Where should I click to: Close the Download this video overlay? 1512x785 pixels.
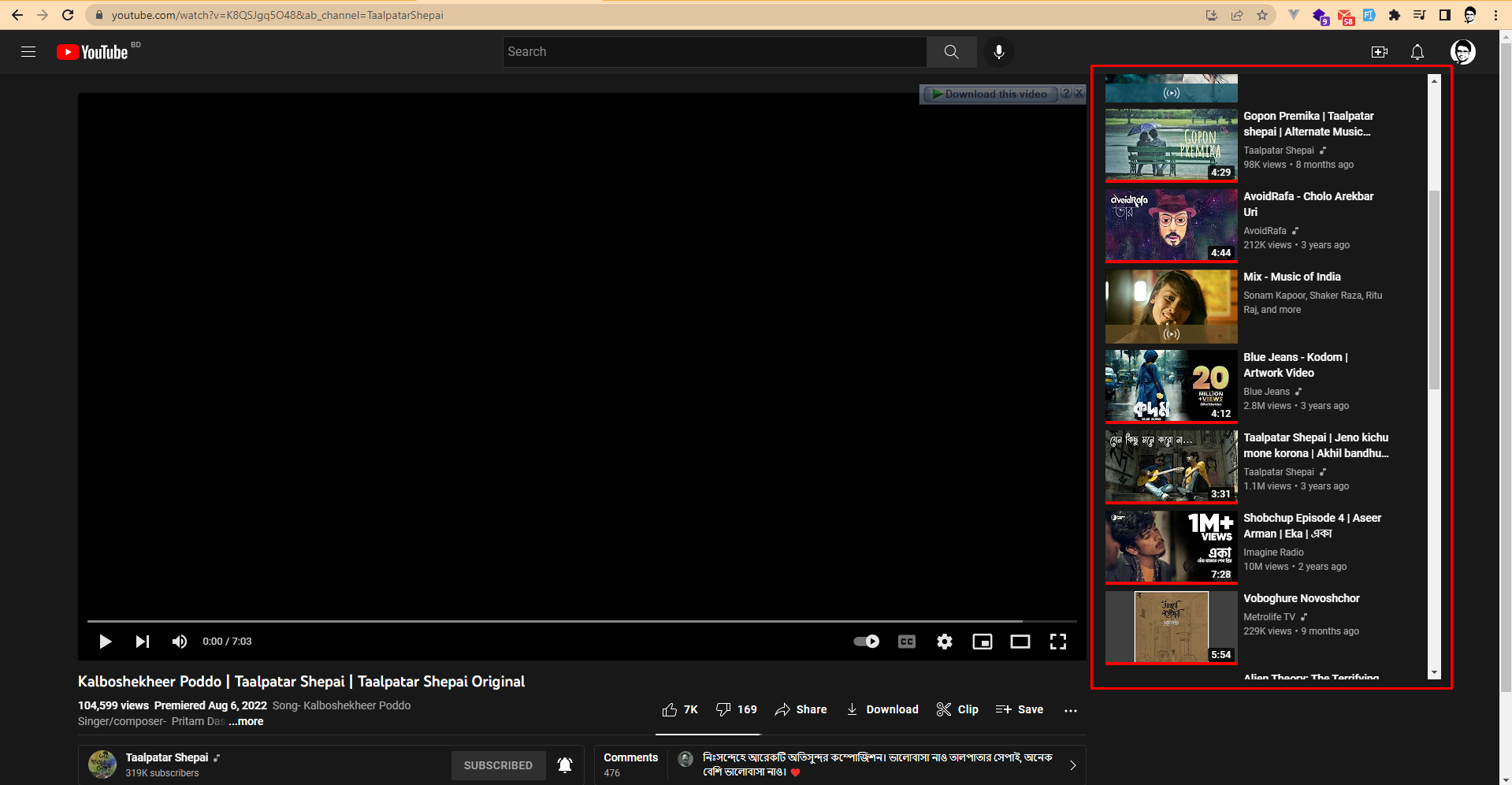tap(1079, 93)
